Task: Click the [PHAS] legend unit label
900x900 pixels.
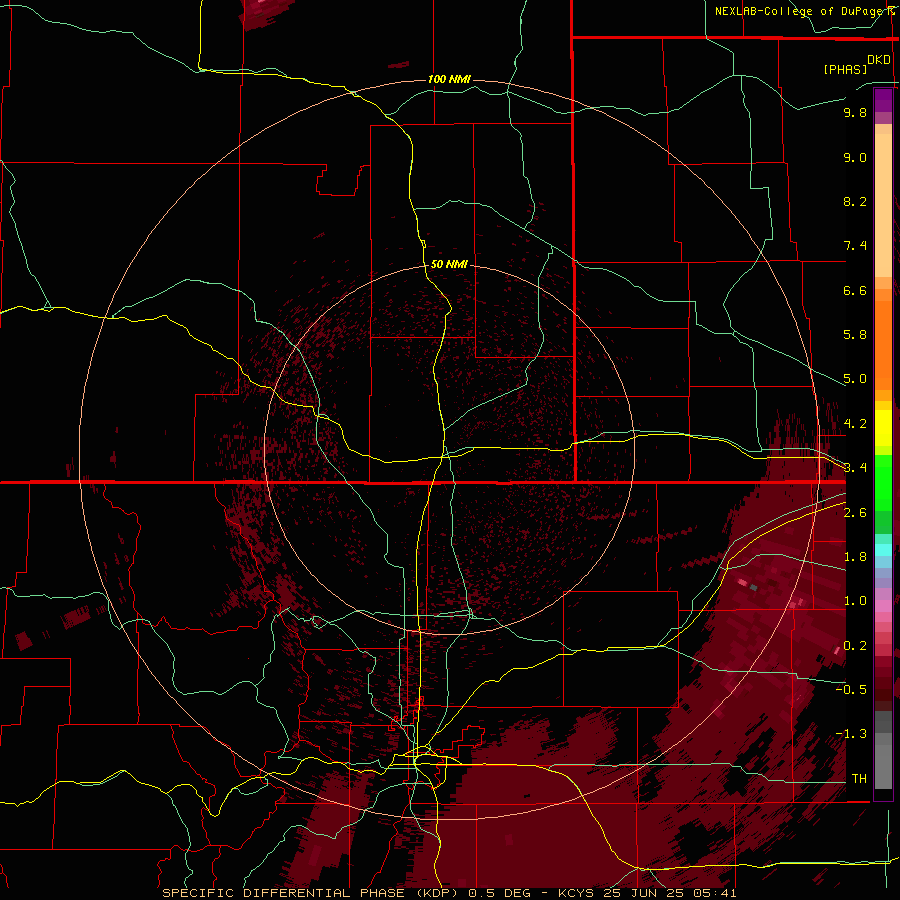Action: pyautogui.click(x=845, y=69)
